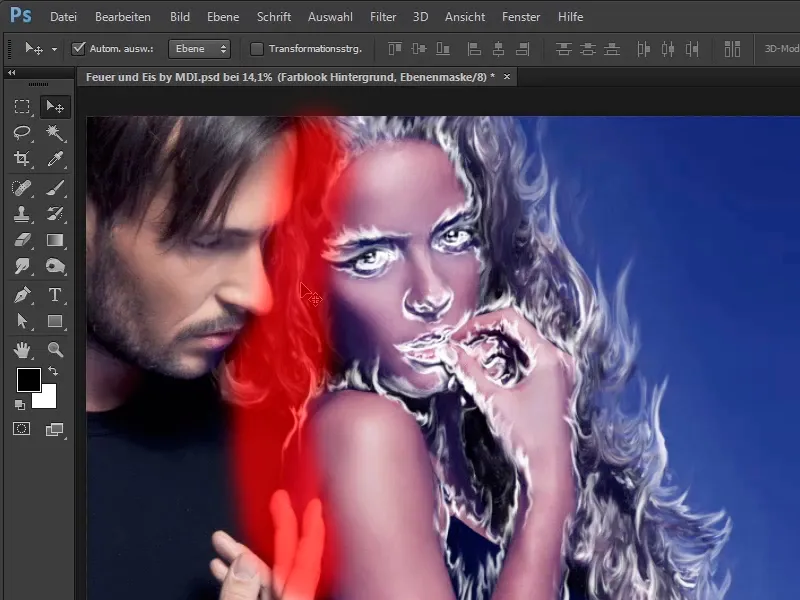Activate the Feuer und Eis document tab
The height and width of the screenshot is (600, 800).
coord(290,77)
